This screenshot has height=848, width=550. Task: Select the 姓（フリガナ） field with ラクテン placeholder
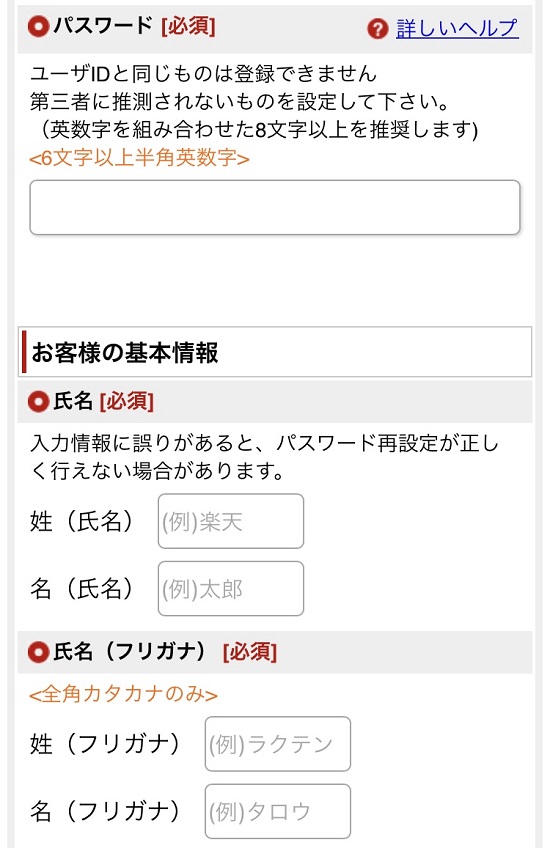tap(277, 744)
